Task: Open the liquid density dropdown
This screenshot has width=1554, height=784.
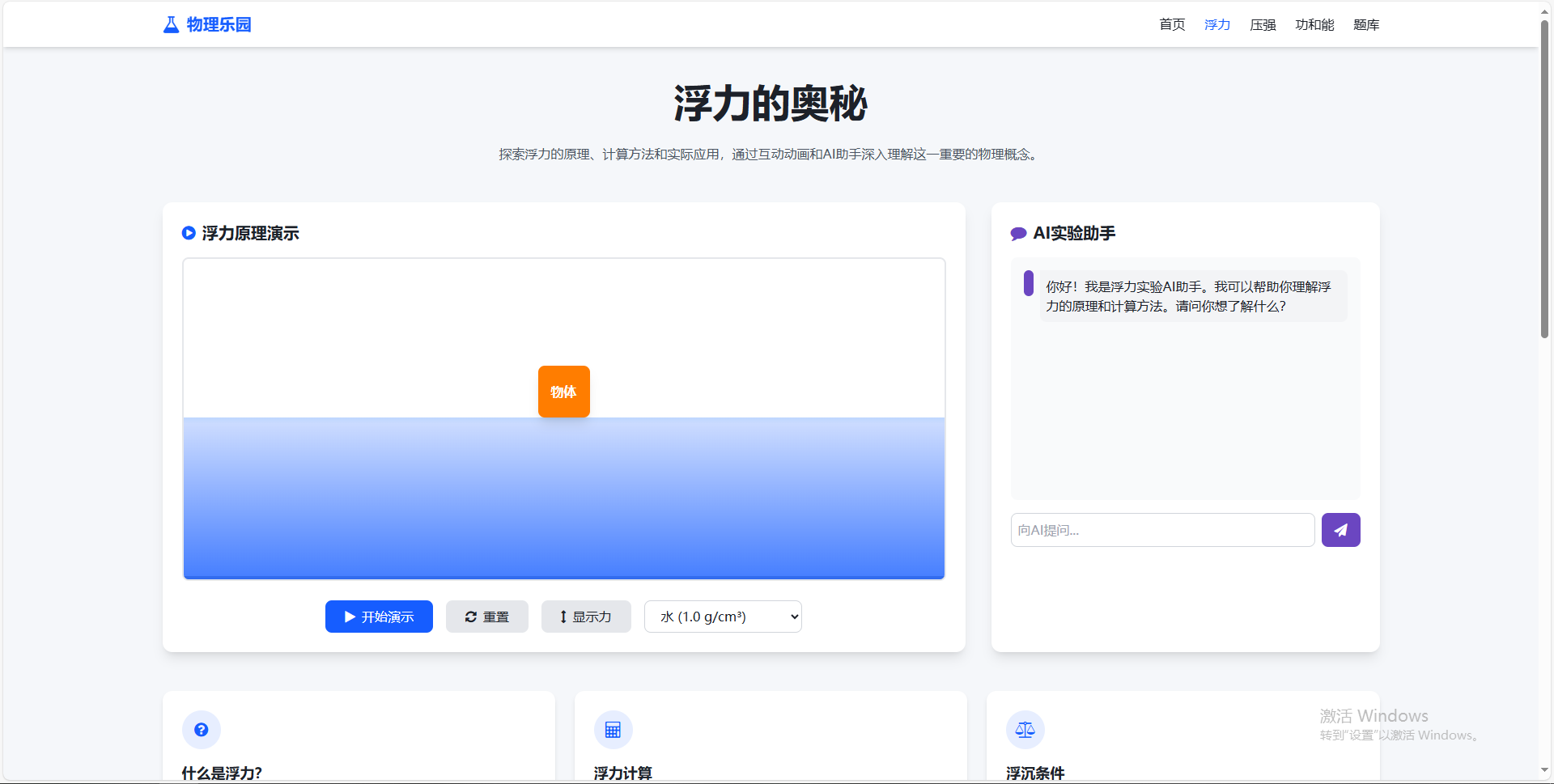Action: coord(722,617)
